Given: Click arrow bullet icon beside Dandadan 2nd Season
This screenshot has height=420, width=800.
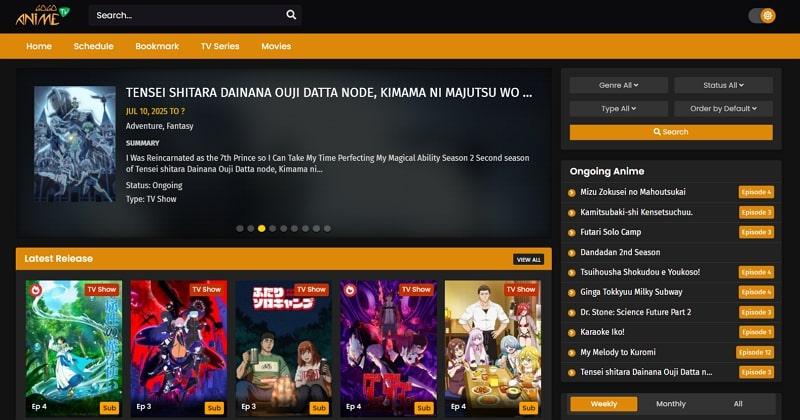Looking at the screenshot, I should (x=571, y=253).
